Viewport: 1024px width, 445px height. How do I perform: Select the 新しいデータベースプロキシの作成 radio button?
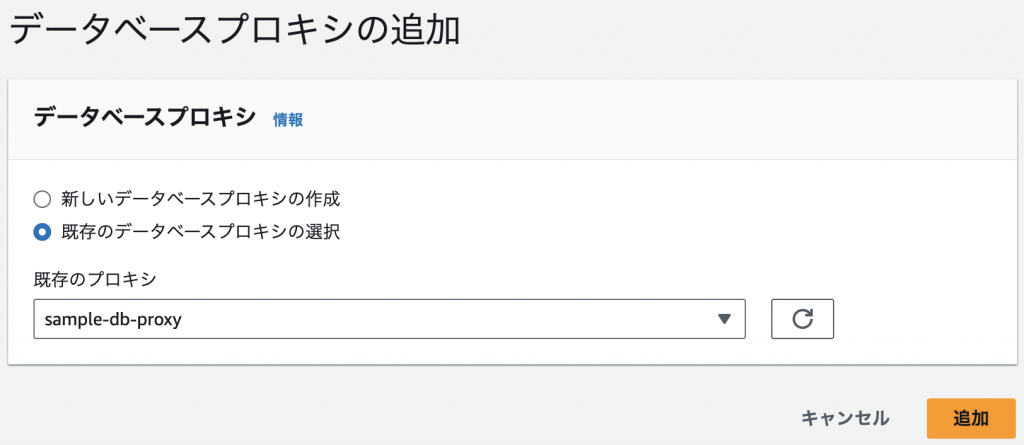(42, 199)
